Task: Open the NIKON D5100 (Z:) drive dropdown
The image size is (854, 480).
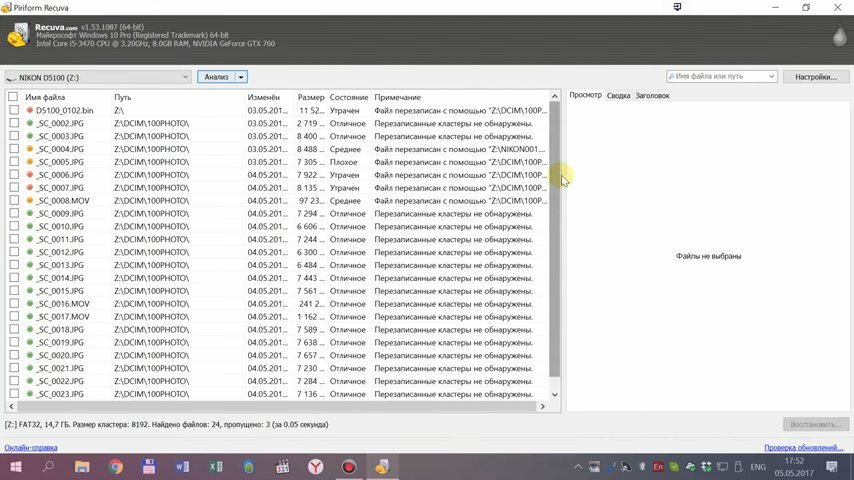Action: [98, 77]
